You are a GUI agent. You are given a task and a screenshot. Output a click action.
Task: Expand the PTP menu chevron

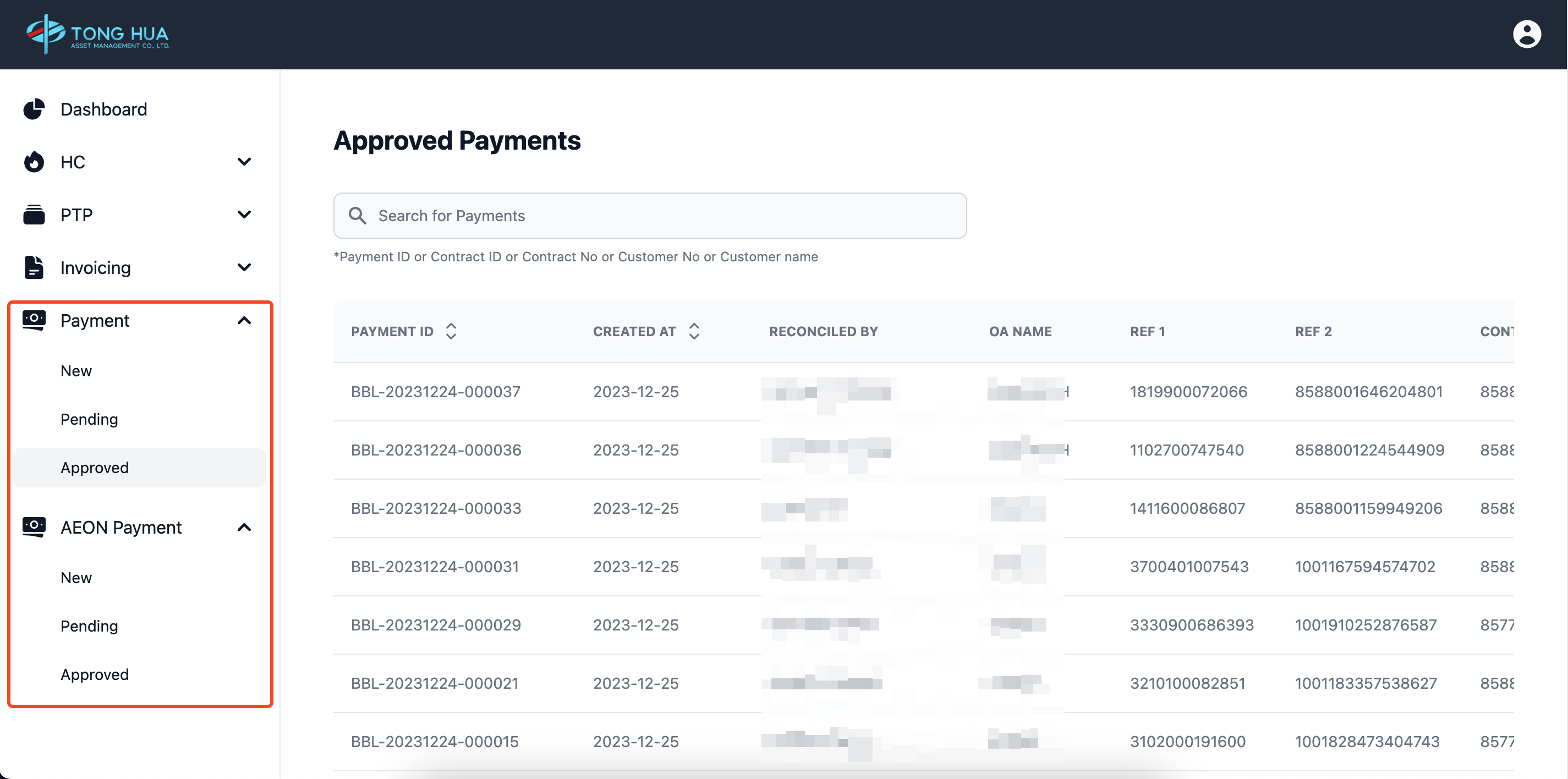[244, 215]
